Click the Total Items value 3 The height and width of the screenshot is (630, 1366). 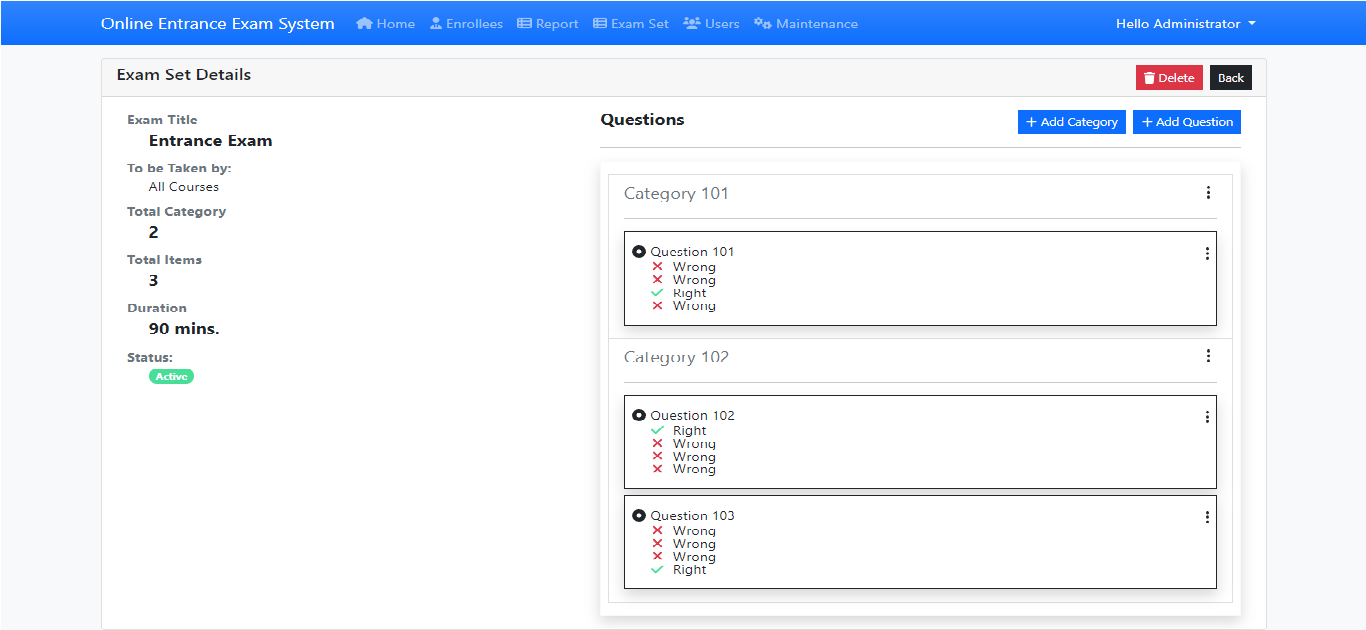coord(154,281)
